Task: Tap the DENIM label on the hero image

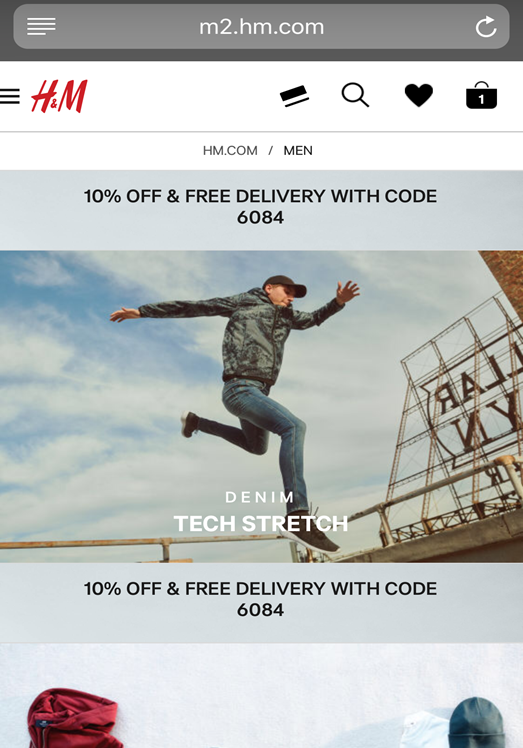Action: coord(260,497)
